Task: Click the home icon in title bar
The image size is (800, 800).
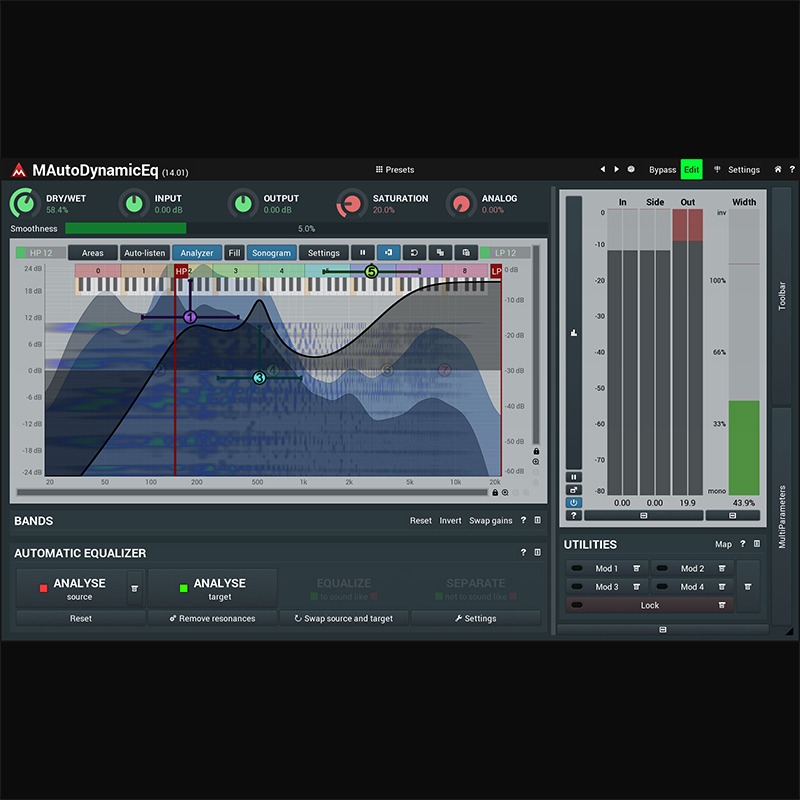Action: [x=778, y=169]
